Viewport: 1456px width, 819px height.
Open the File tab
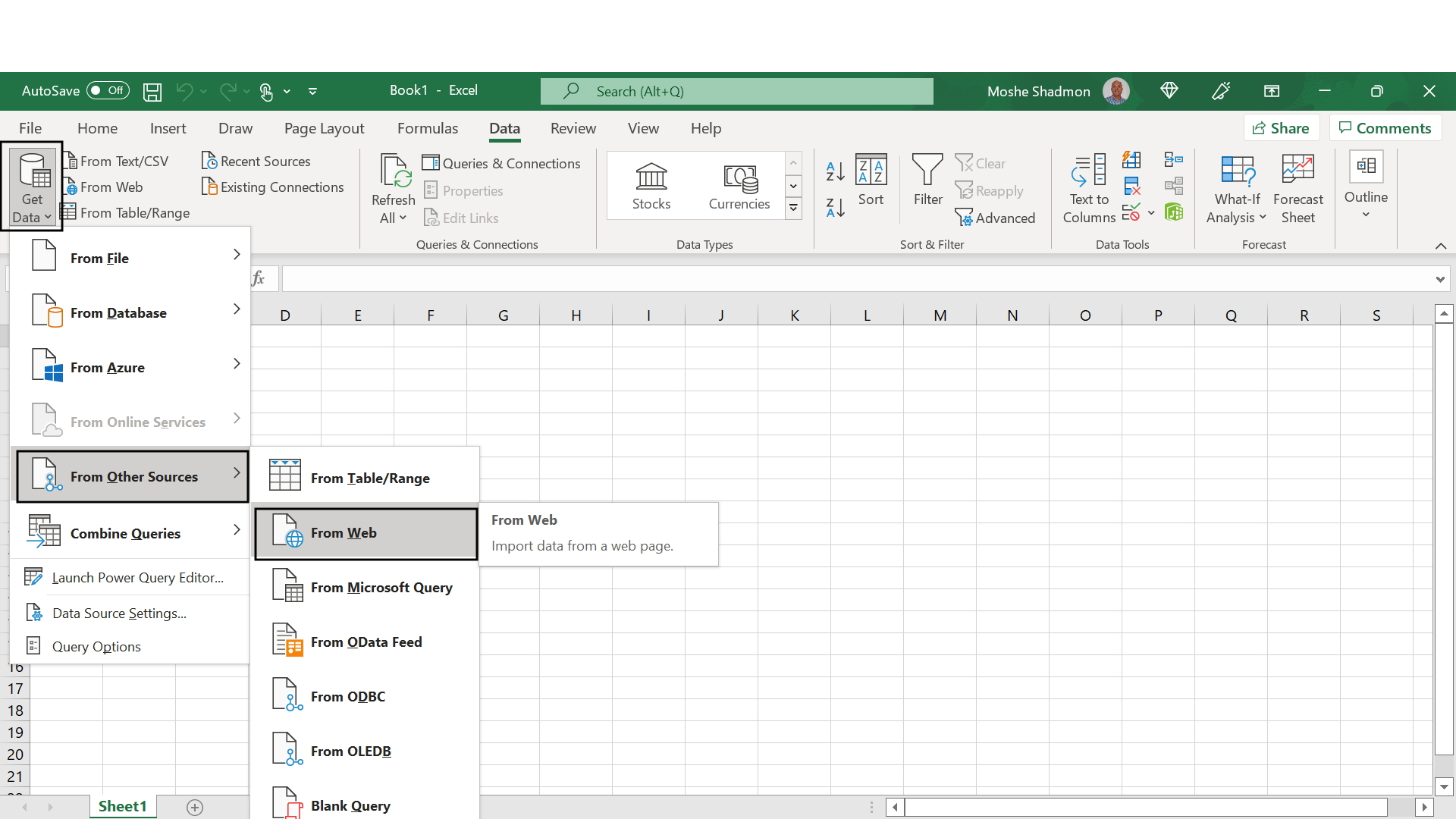coord(30,128)
